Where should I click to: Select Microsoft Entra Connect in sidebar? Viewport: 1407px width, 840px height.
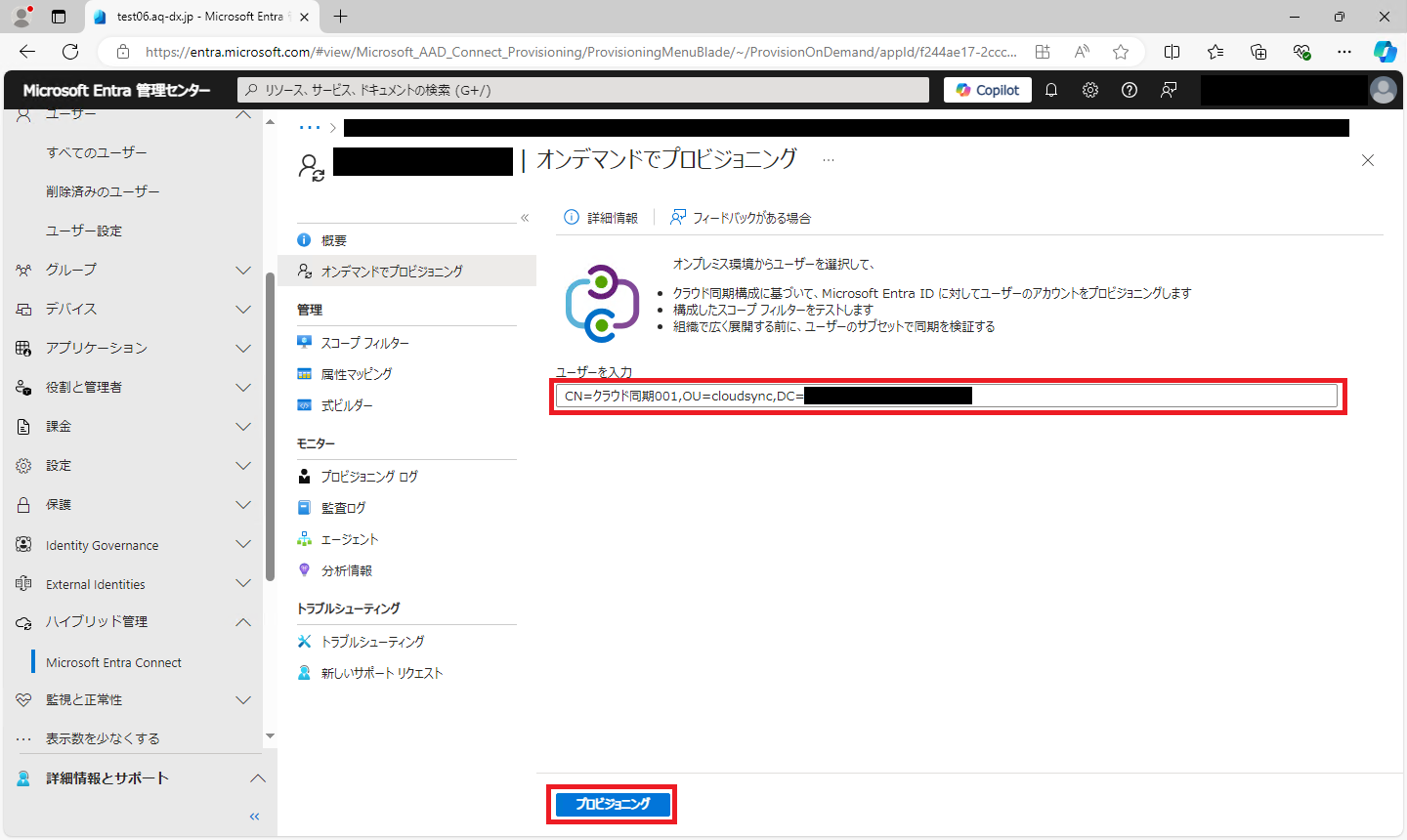tap(113, 662)
